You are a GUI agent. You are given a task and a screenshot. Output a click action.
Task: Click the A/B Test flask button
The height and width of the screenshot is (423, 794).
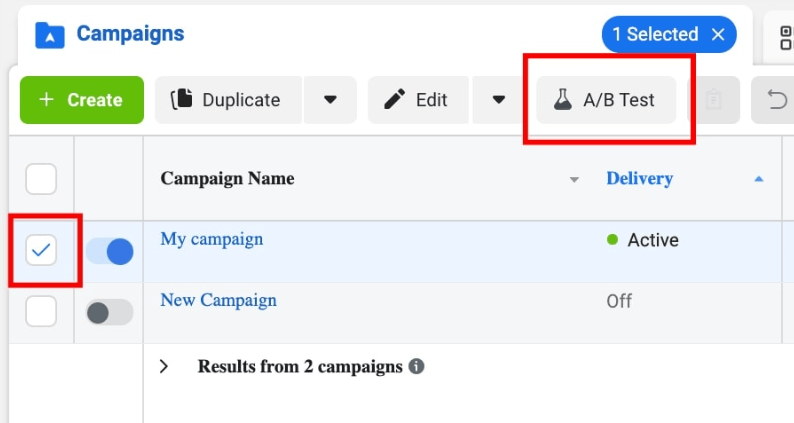606,100
